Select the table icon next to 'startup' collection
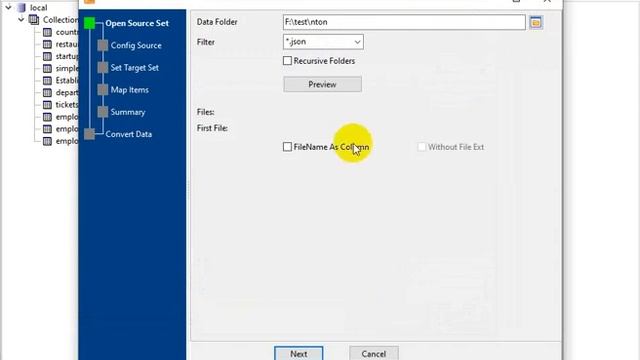The height and width of the screenshot is (360, 640). click(x=47, y=56)
